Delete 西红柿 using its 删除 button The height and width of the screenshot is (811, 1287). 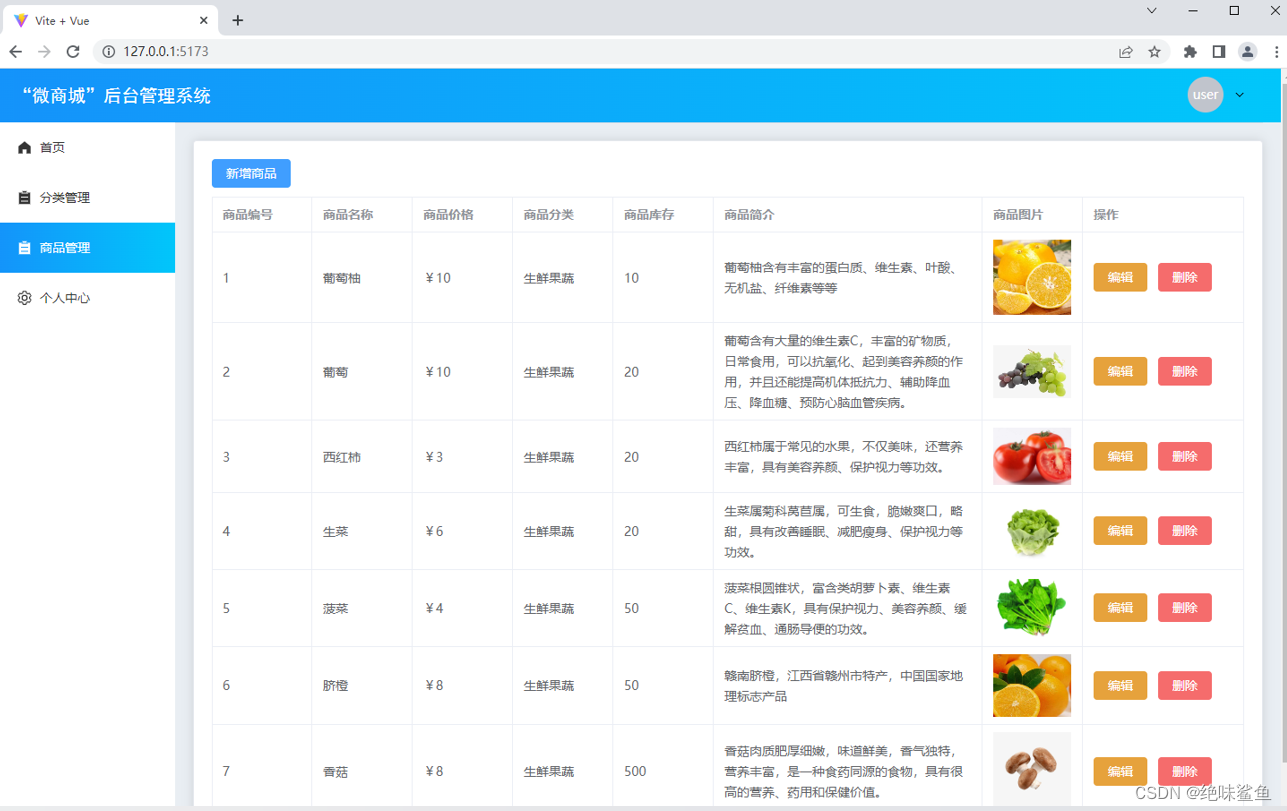[x=1184, y=456]
